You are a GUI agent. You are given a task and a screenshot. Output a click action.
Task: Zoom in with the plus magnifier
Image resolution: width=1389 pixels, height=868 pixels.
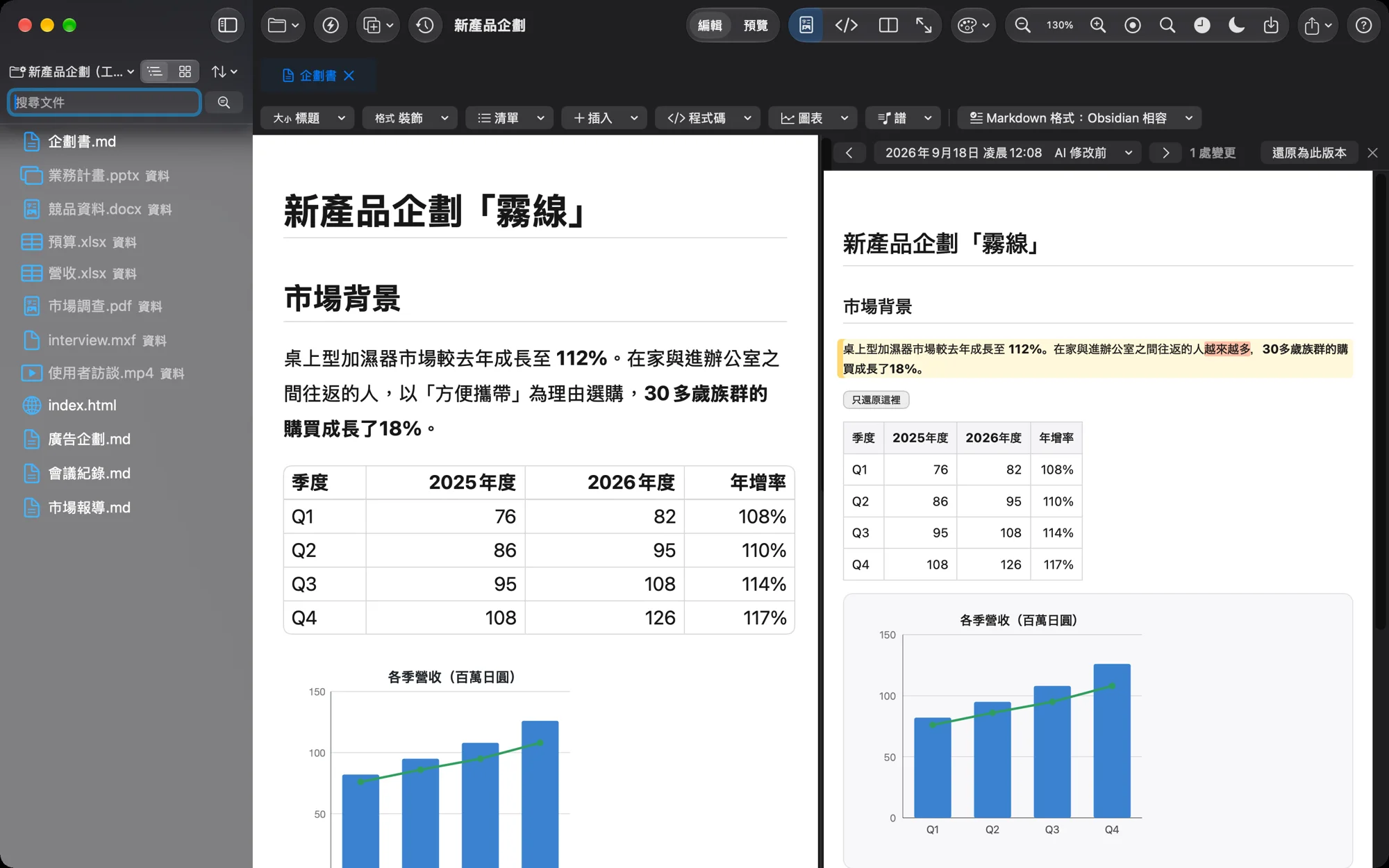[x=1098, y=26]
